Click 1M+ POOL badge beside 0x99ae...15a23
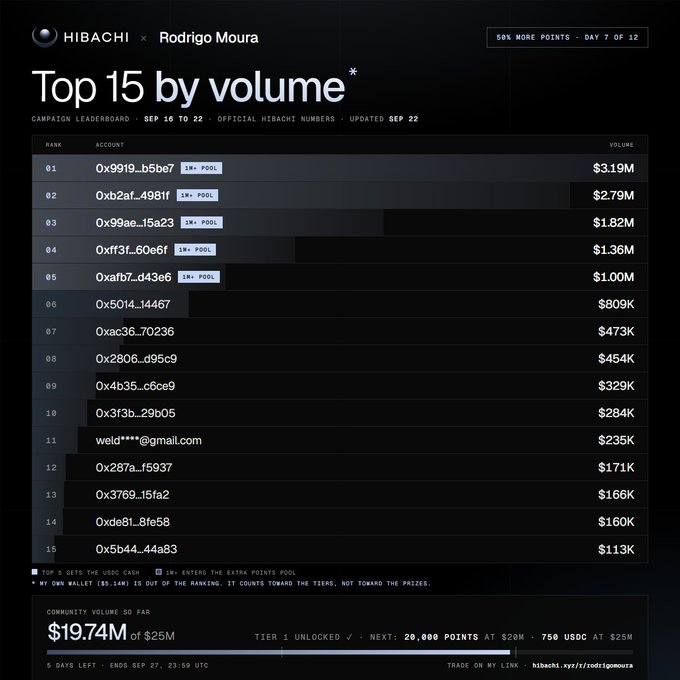680x680 pixels. tap(202, 223)
